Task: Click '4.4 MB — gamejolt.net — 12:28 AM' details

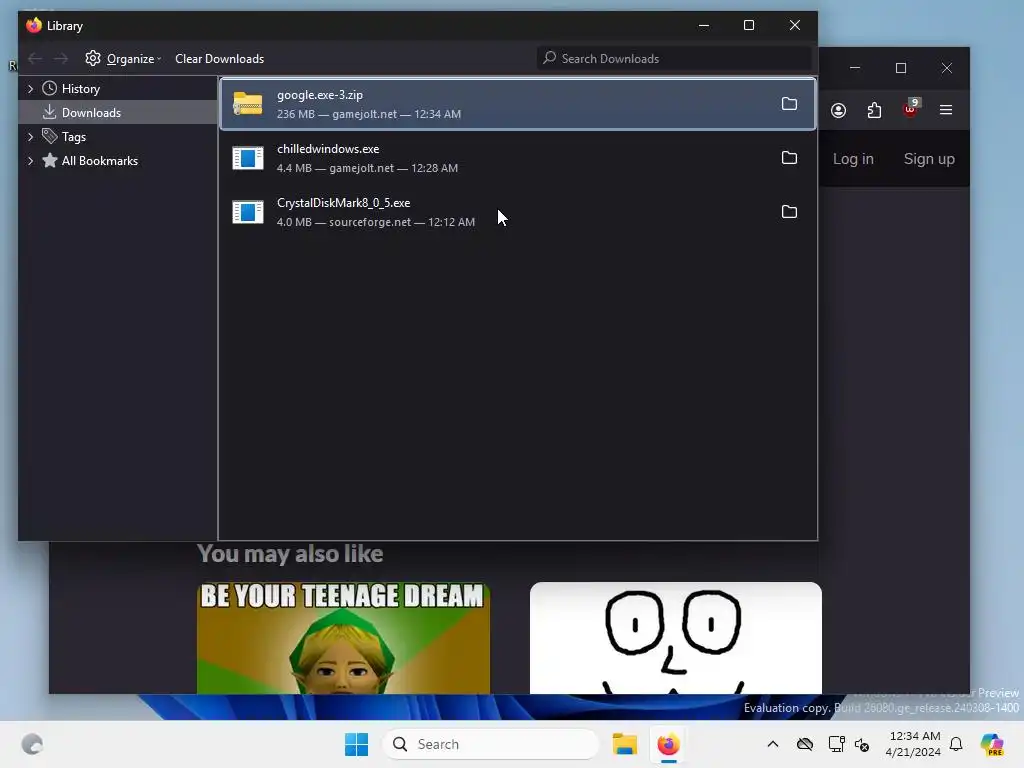Action: [368, 168]
